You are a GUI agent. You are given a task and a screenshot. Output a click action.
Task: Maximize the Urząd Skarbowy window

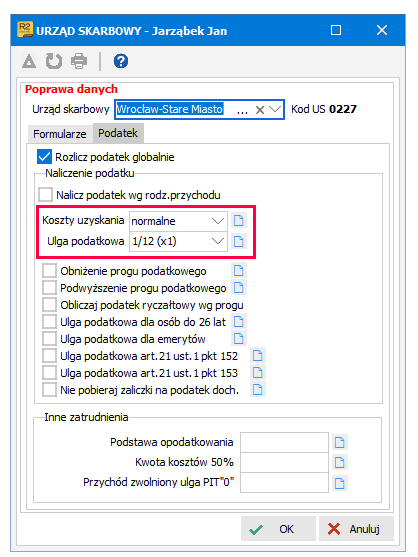tap(336, 30)
